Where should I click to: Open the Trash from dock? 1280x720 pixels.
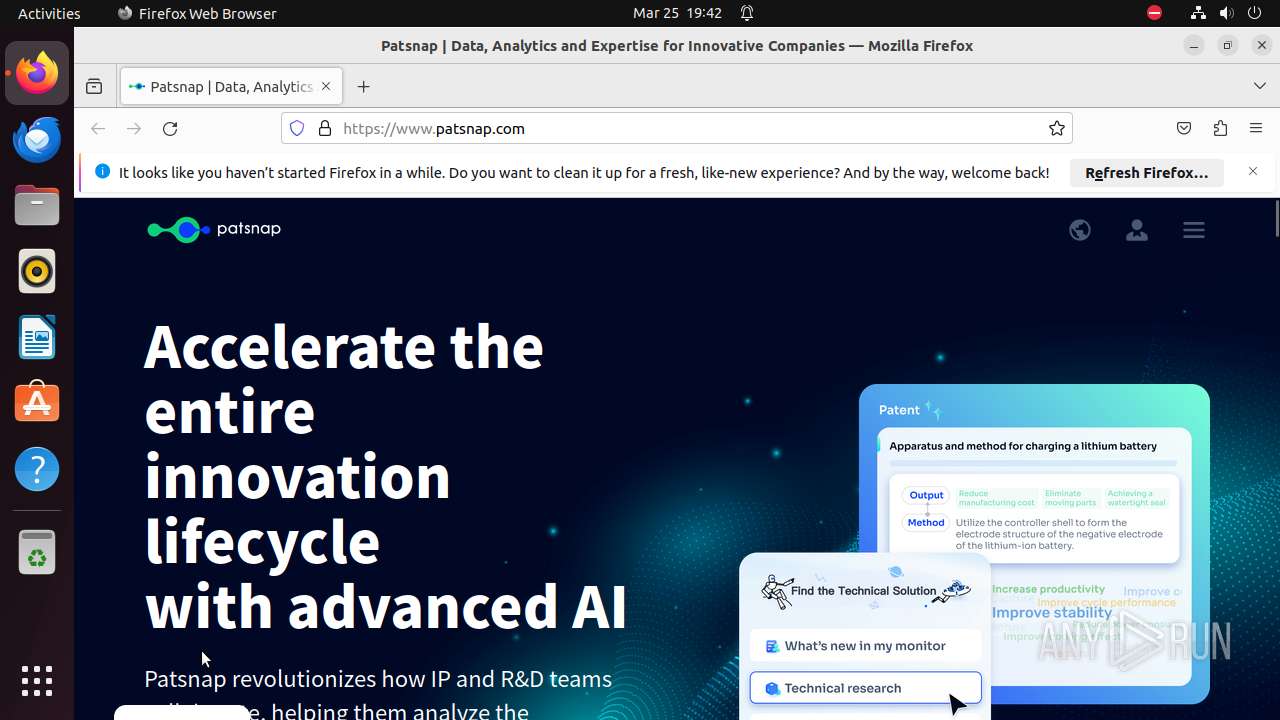[x=37, y=552]
